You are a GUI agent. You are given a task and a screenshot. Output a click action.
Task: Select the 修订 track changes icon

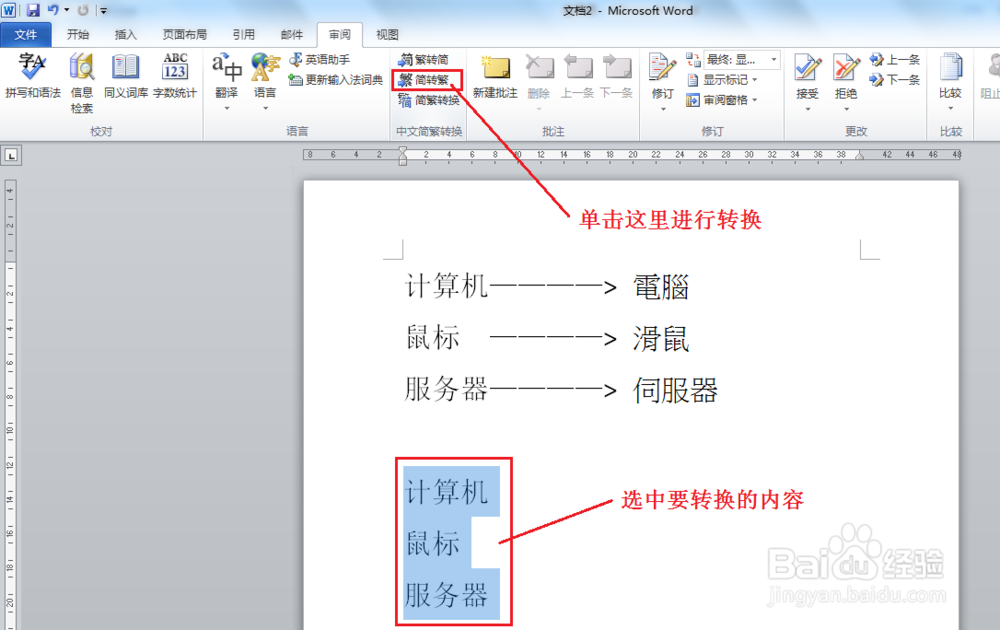coord(661,70)
